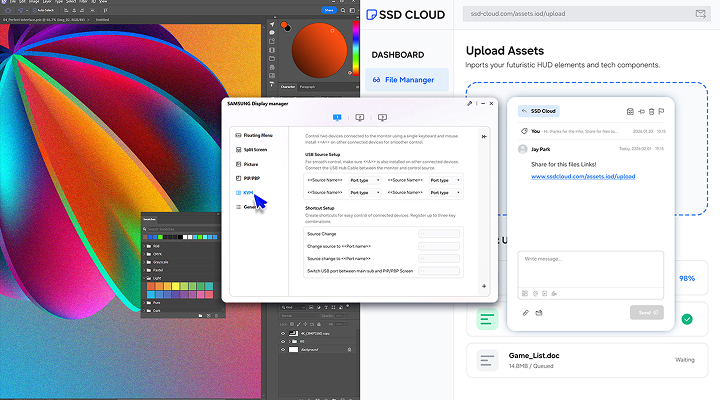Image resolution: width=720 pixels, height=400 pixels.
Task: Expand the Pure swatch folder
Action: [x=145, y=303]
